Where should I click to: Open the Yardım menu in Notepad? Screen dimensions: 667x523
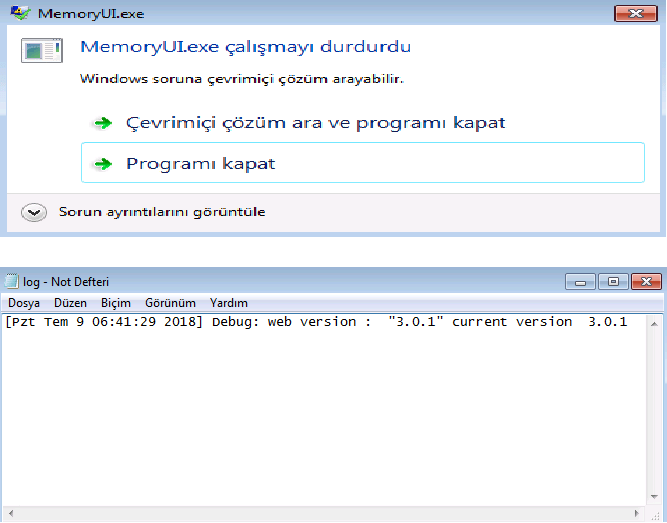[x=228, y=303]
